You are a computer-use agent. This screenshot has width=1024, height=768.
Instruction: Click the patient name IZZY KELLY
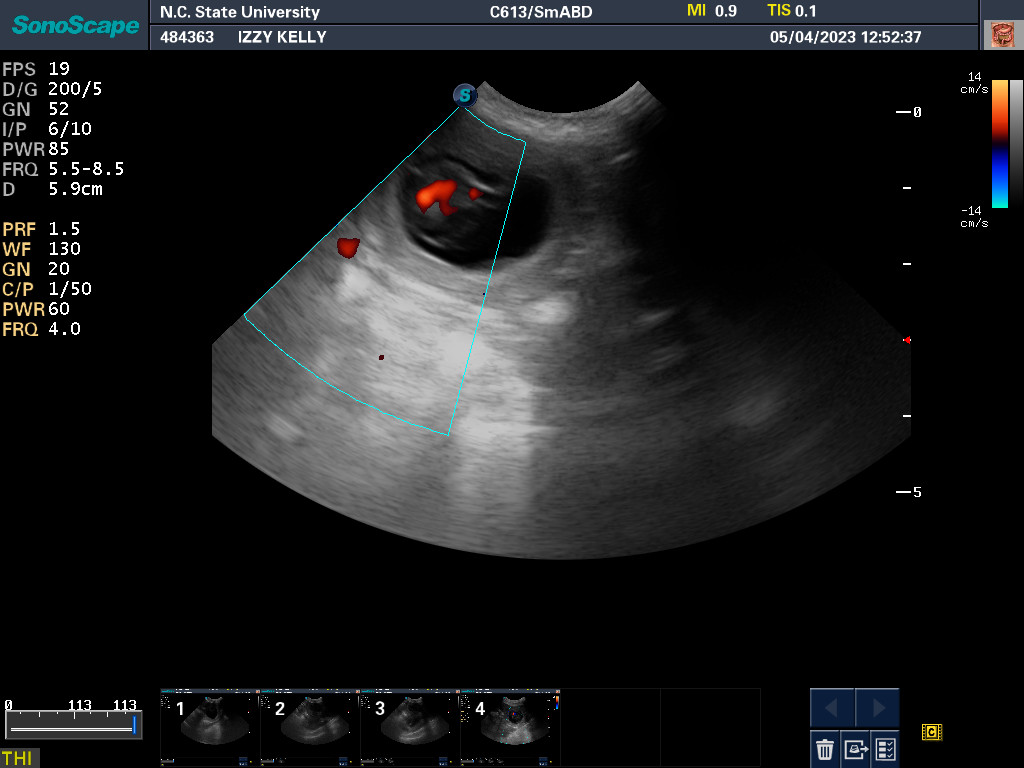click(x=282, y=37)
